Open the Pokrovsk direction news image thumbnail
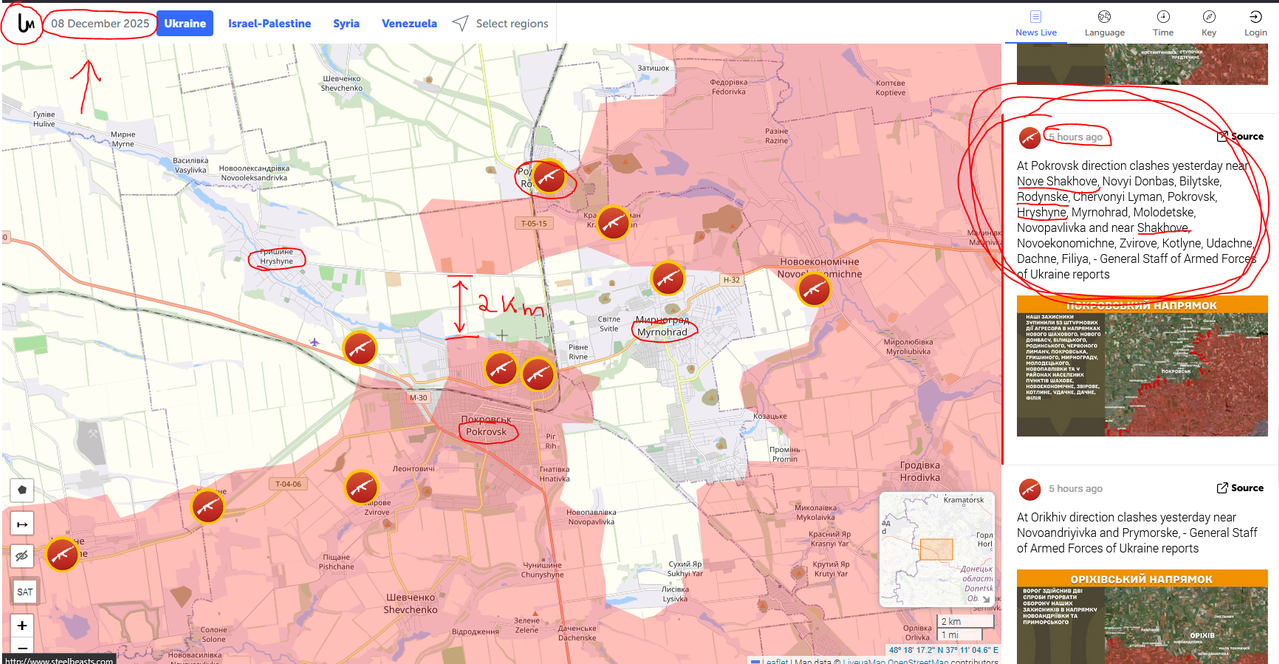 coord(1141,366)
